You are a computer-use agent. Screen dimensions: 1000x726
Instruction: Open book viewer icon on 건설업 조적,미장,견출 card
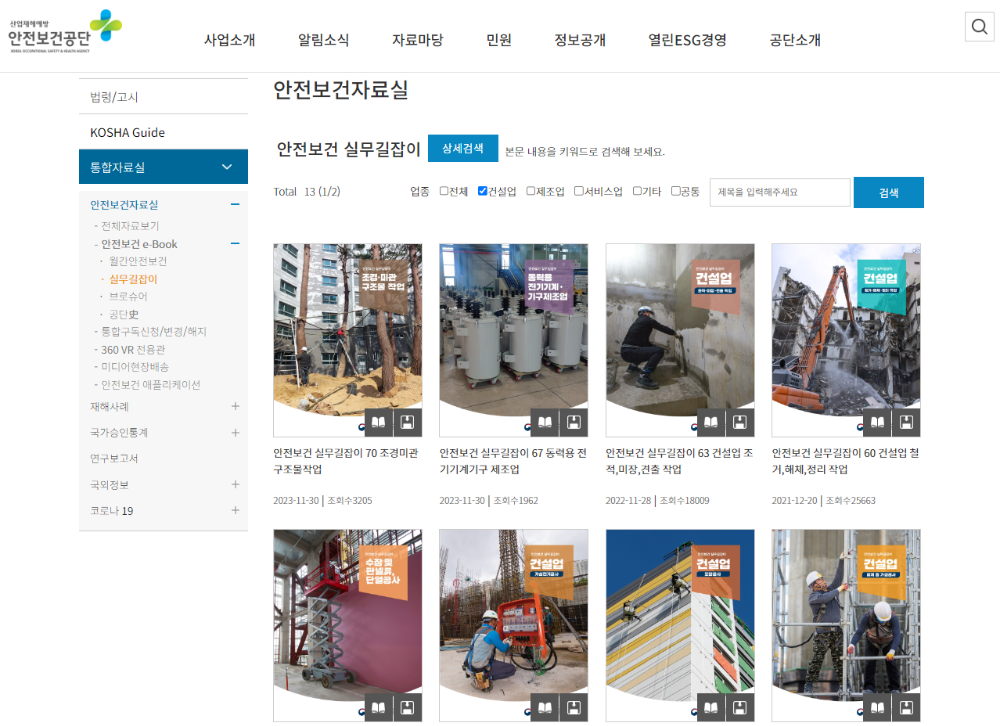710,422
